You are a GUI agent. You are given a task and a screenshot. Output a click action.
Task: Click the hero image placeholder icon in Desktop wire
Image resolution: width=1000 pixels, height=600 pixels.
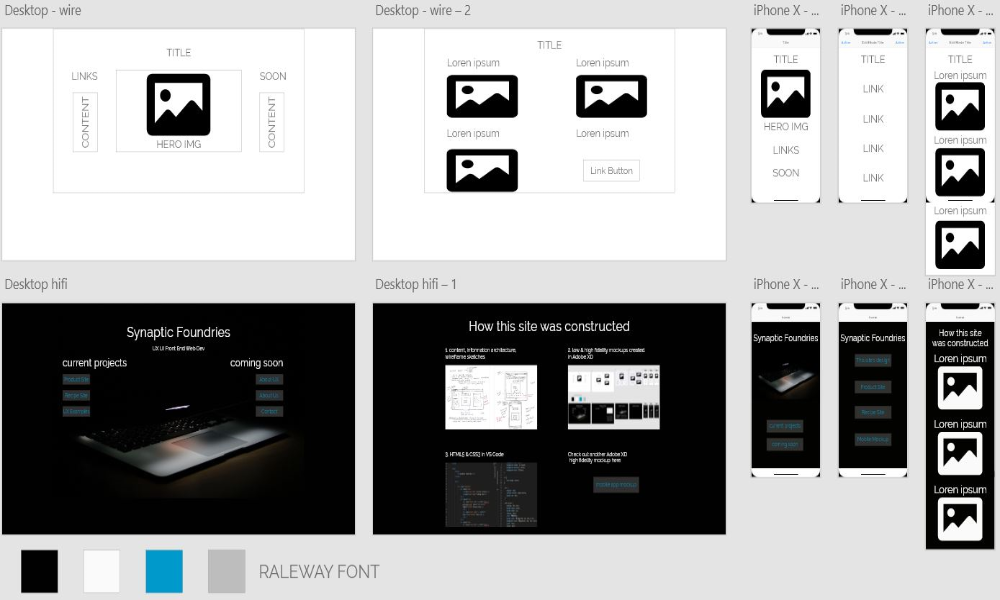click(178, 104)
